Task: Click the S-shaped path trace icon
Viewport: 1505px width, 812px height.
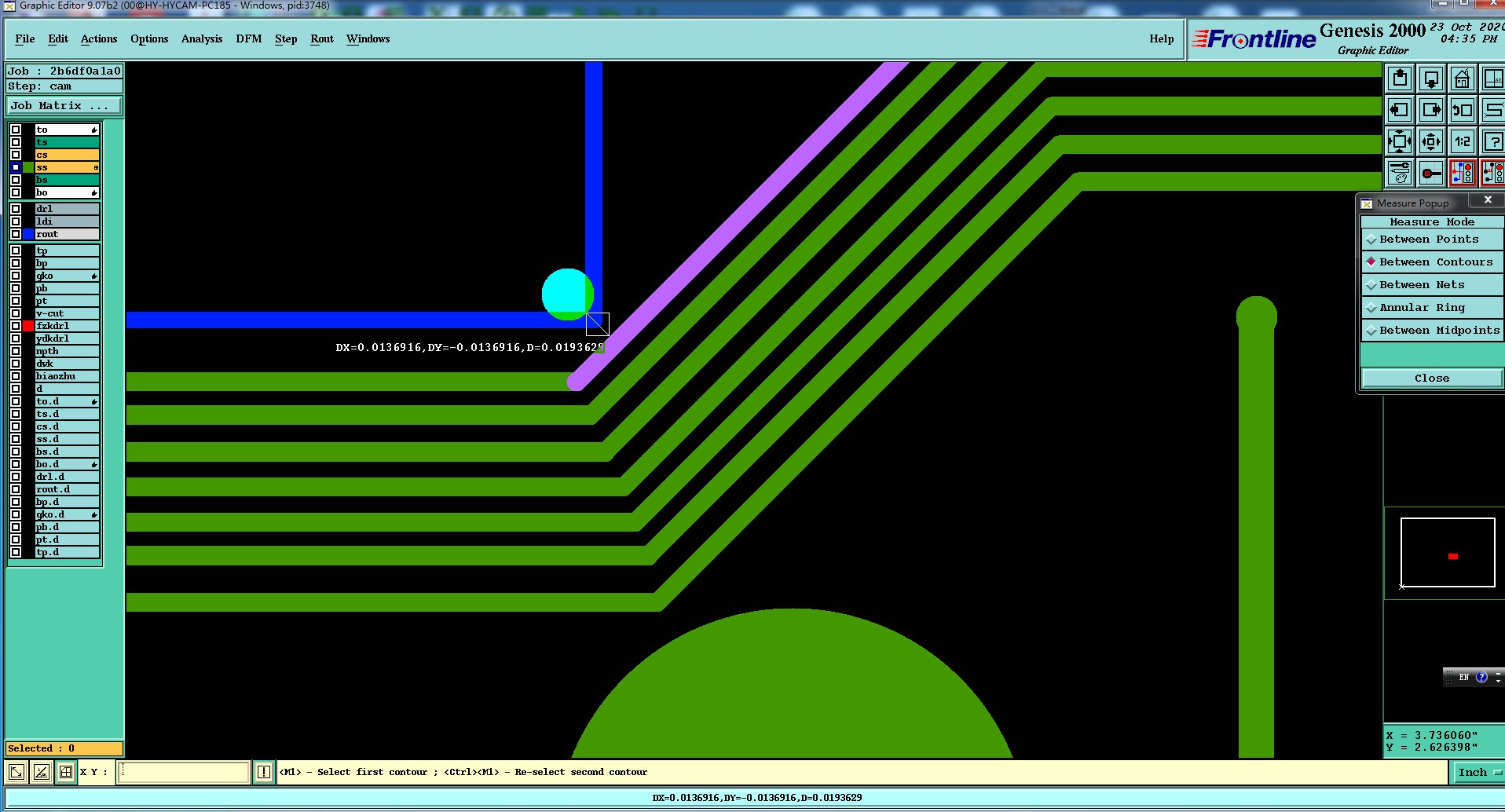Action: tap(1492, 110)
